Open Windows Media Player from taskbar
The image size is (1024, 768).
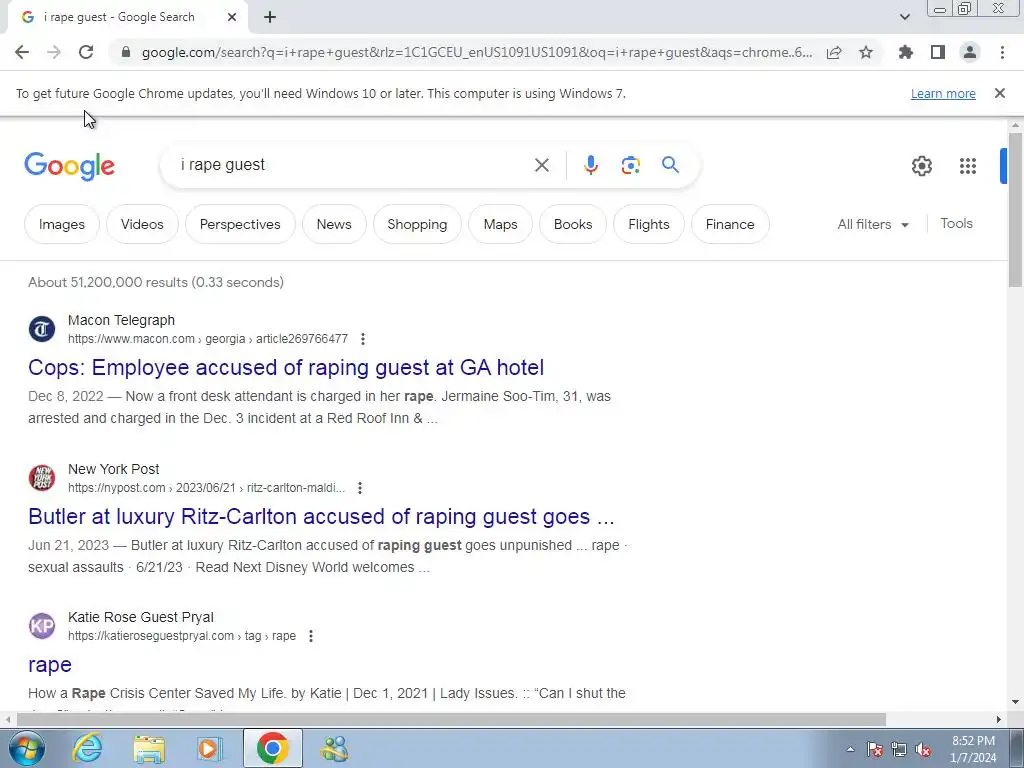click(x=210, y=748)
